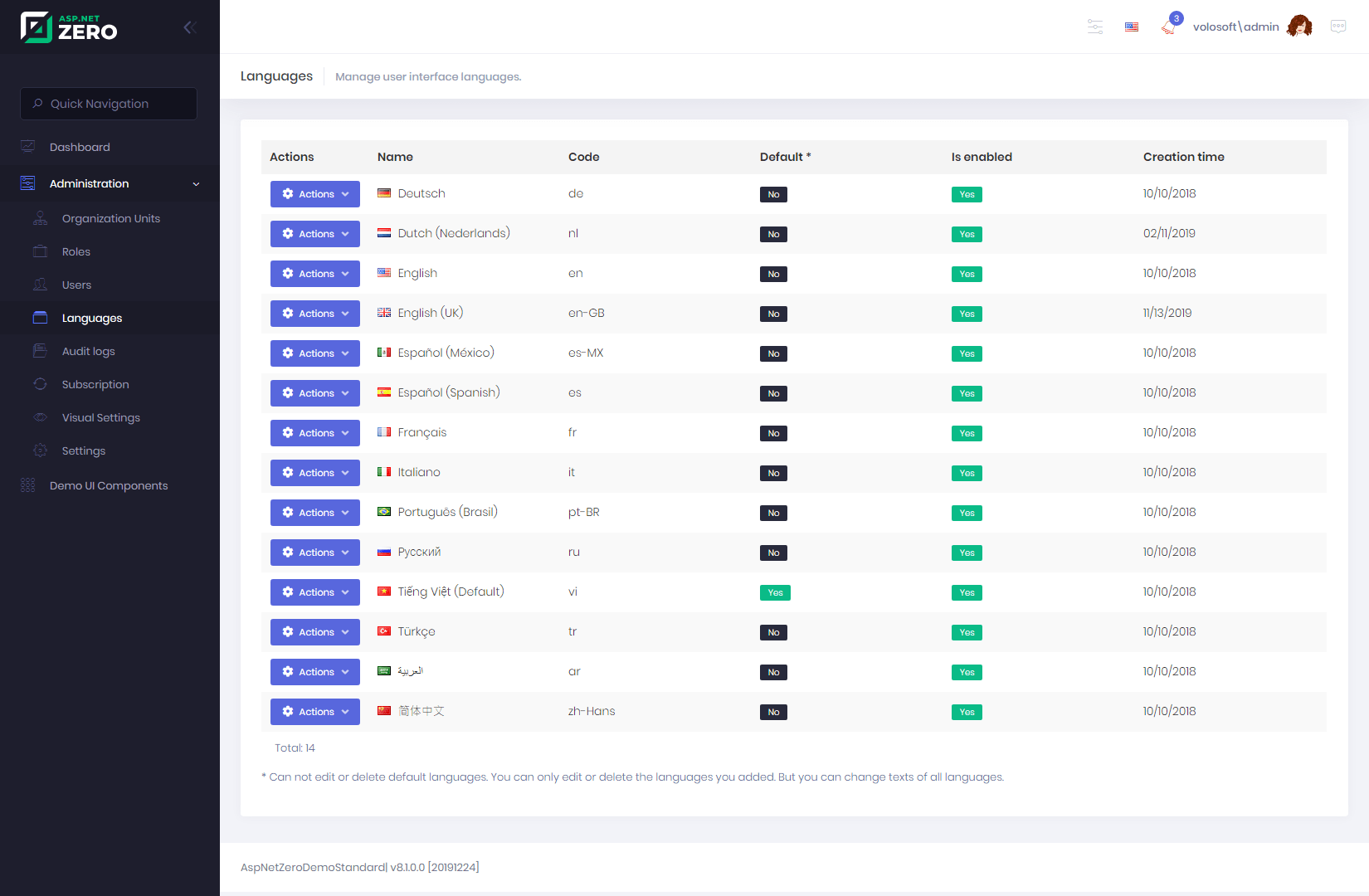
Task: Open the Roles menu item
Action: point(76,251)
